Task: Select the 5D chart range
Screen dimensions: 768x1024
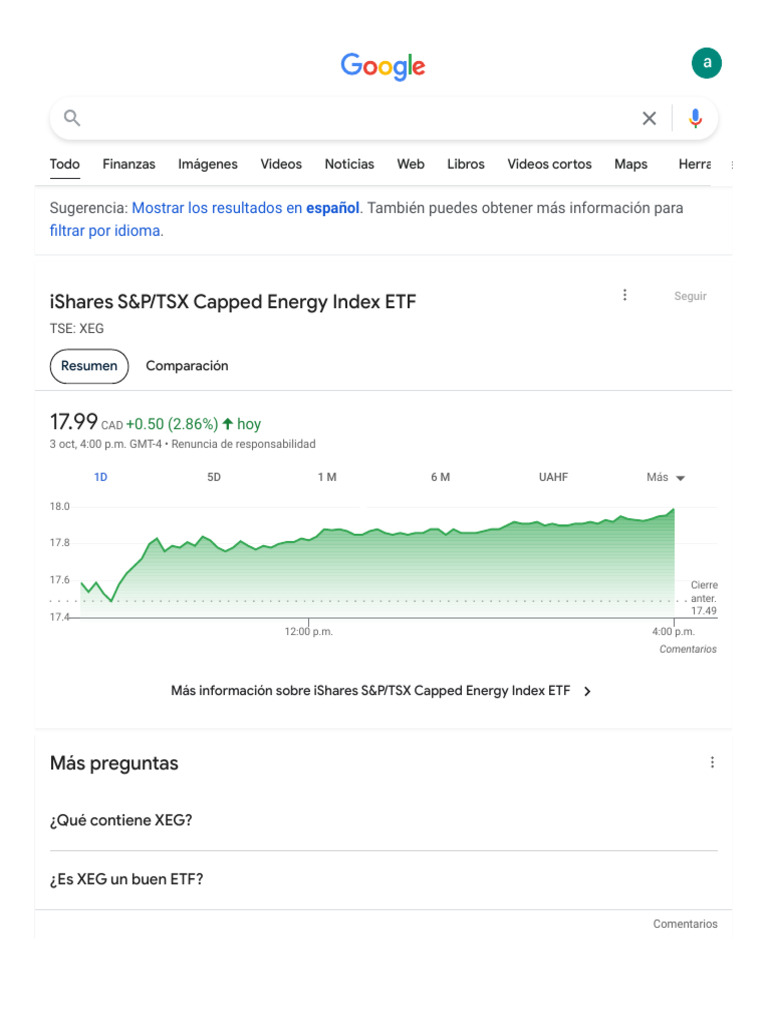Action: click(214, 477)
